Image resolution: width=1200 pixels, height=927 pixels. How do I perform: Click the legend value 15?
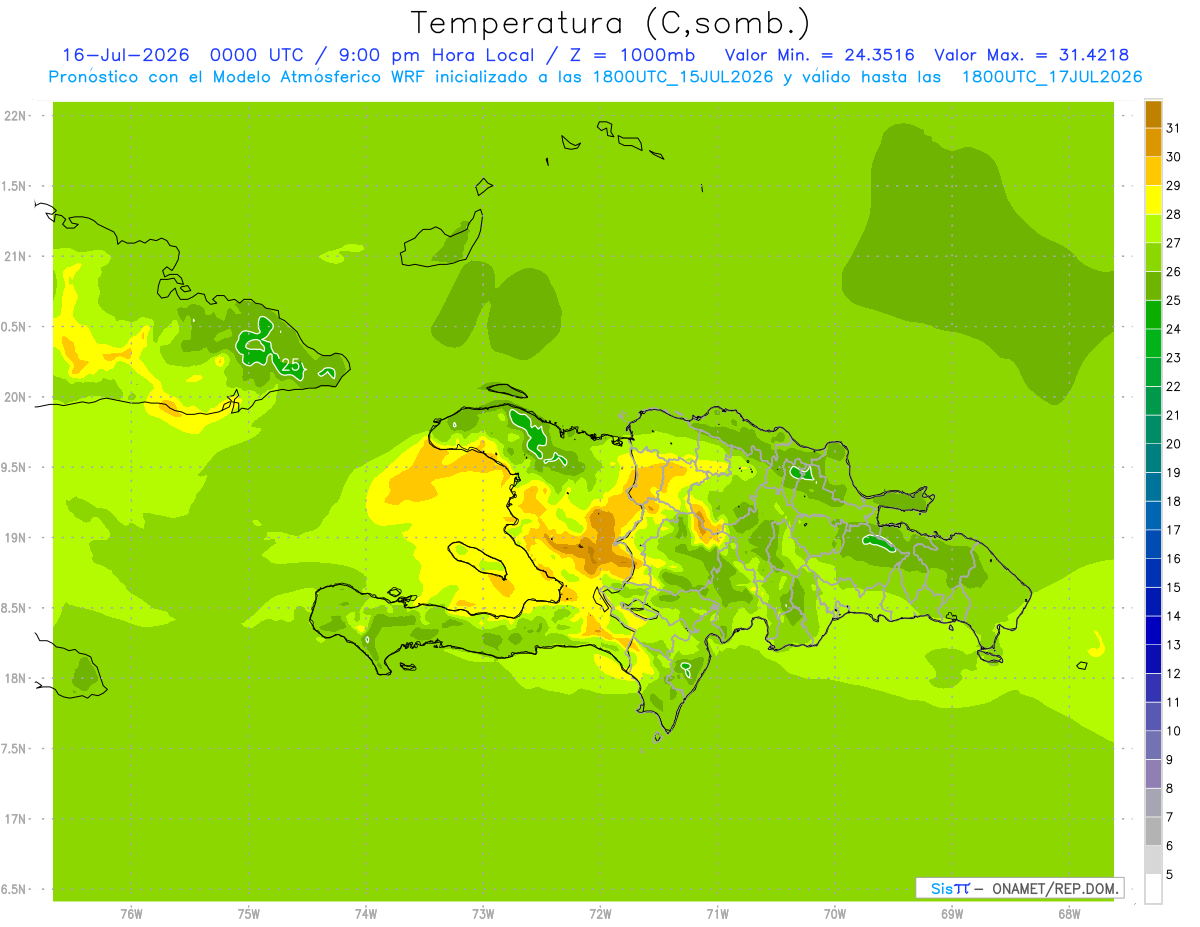(x=1173, y=587)
